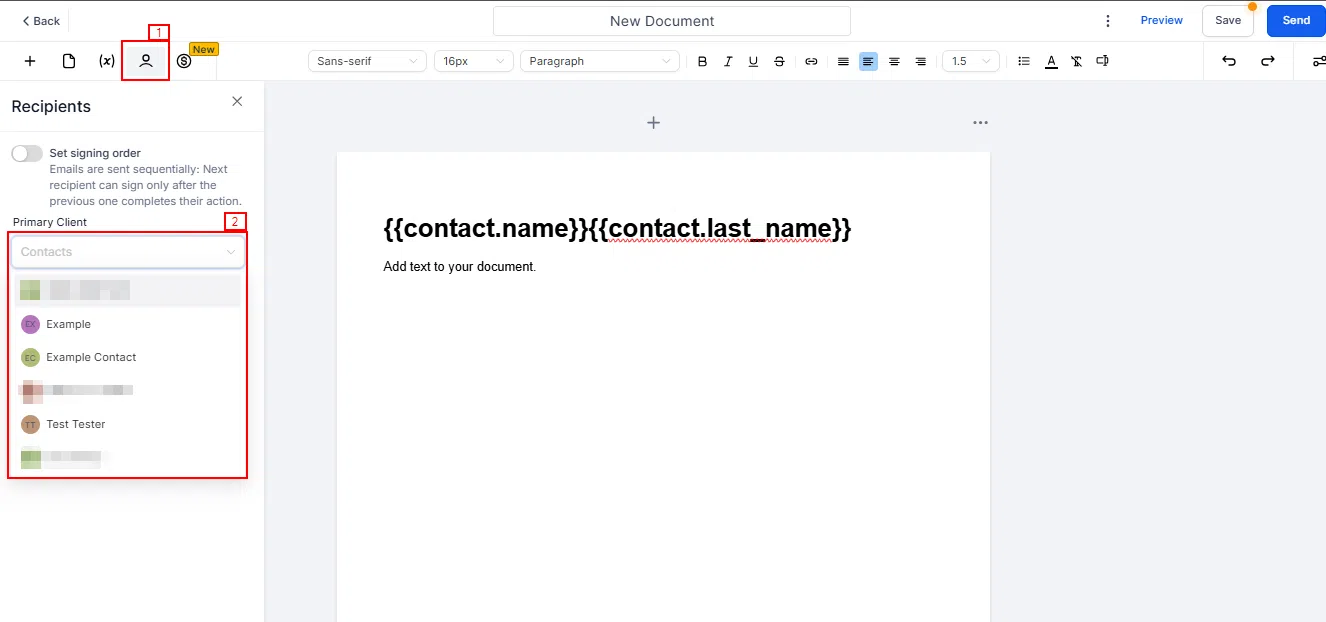Click the Back button
This screenshot has width=1326, height=622.
pos(41,21)
